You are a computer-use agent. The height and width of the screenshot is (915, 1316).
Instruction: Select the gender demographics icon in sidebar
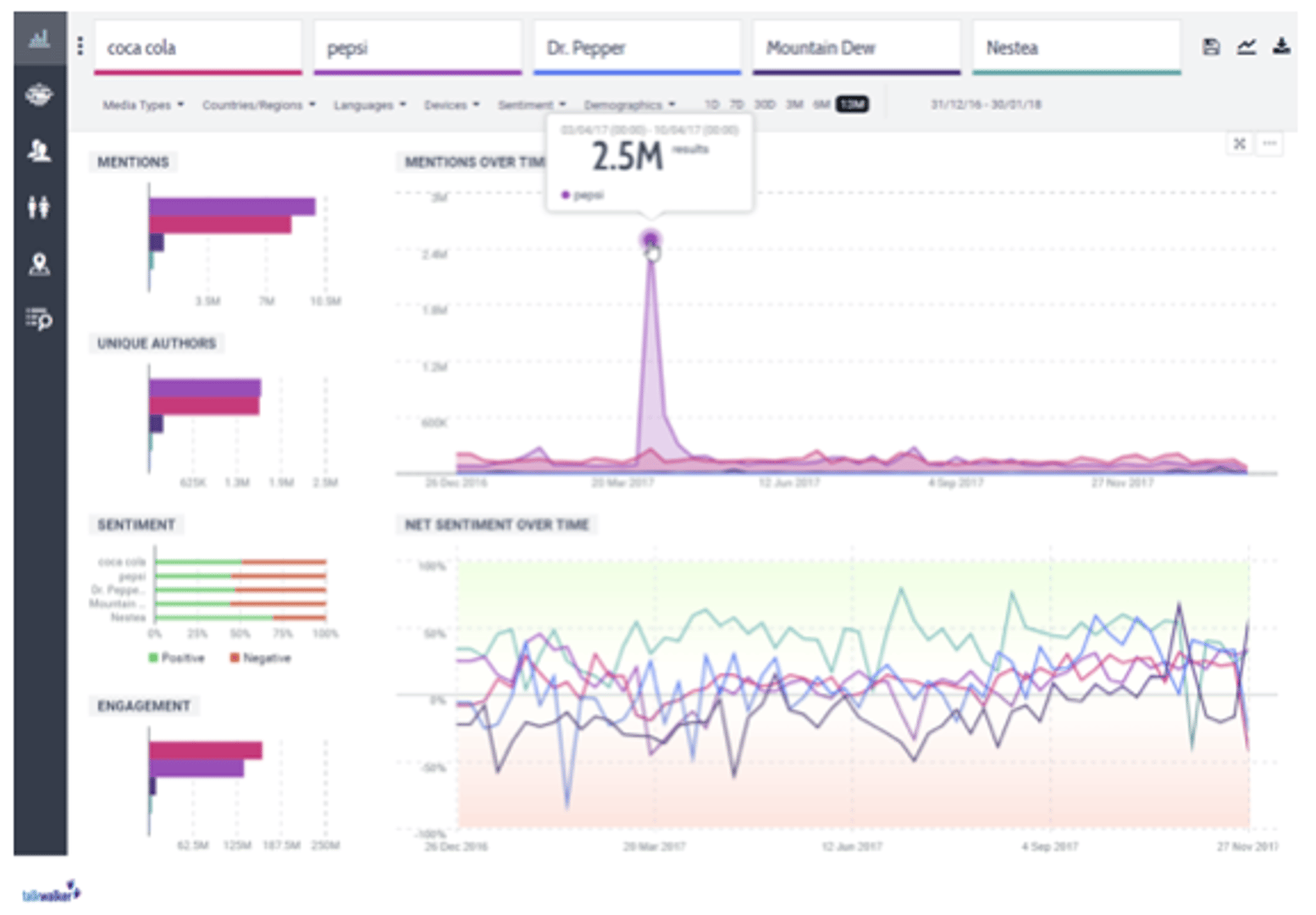39,207
